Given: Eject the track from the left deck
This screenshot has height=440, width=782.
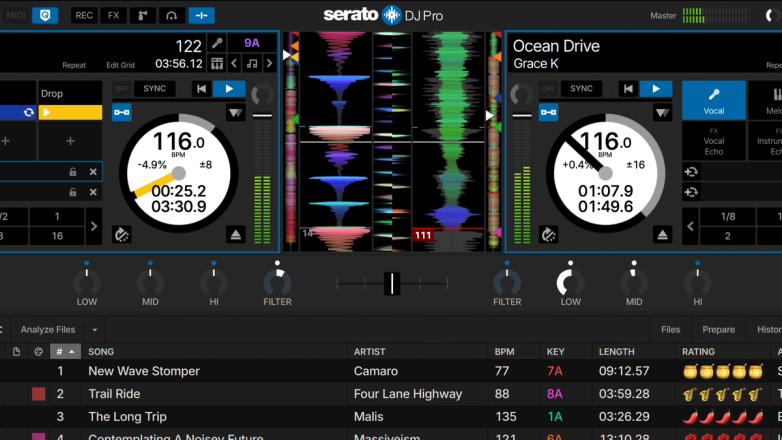Looking at the screenshot, I should 235,234.
